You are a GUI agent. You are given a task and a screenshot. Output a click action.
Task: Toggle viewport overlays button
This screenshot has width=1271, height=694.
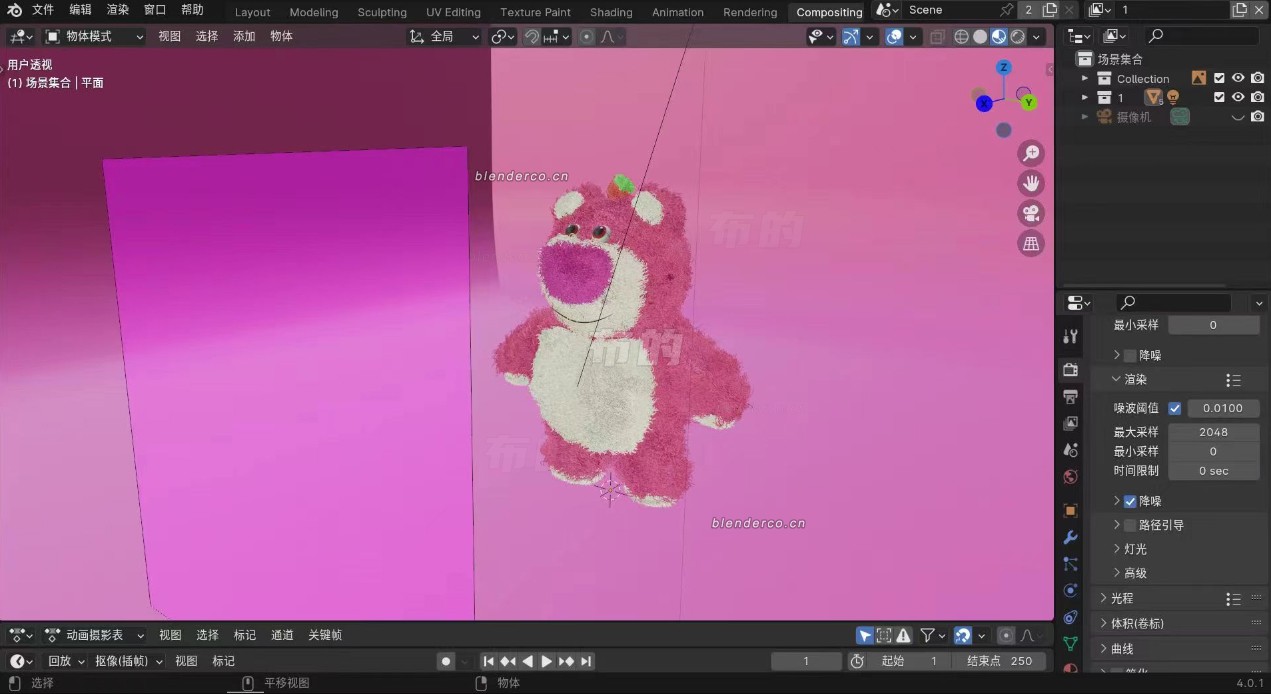[895, 36]
